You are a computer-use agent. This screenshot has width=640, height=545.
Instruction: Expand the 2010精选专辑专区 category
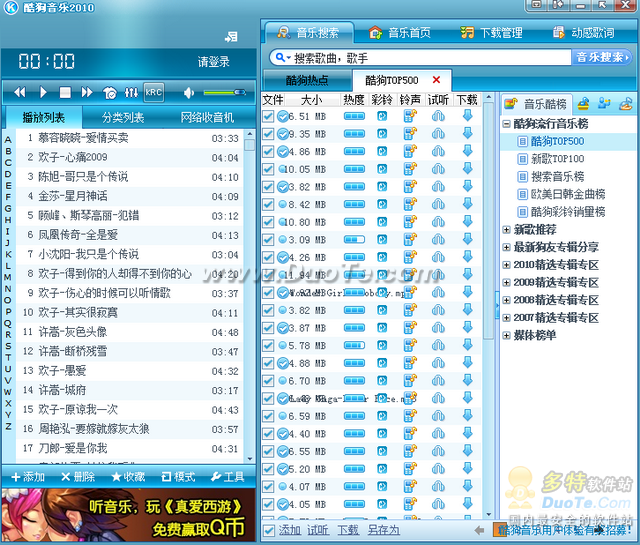[507, 264]
